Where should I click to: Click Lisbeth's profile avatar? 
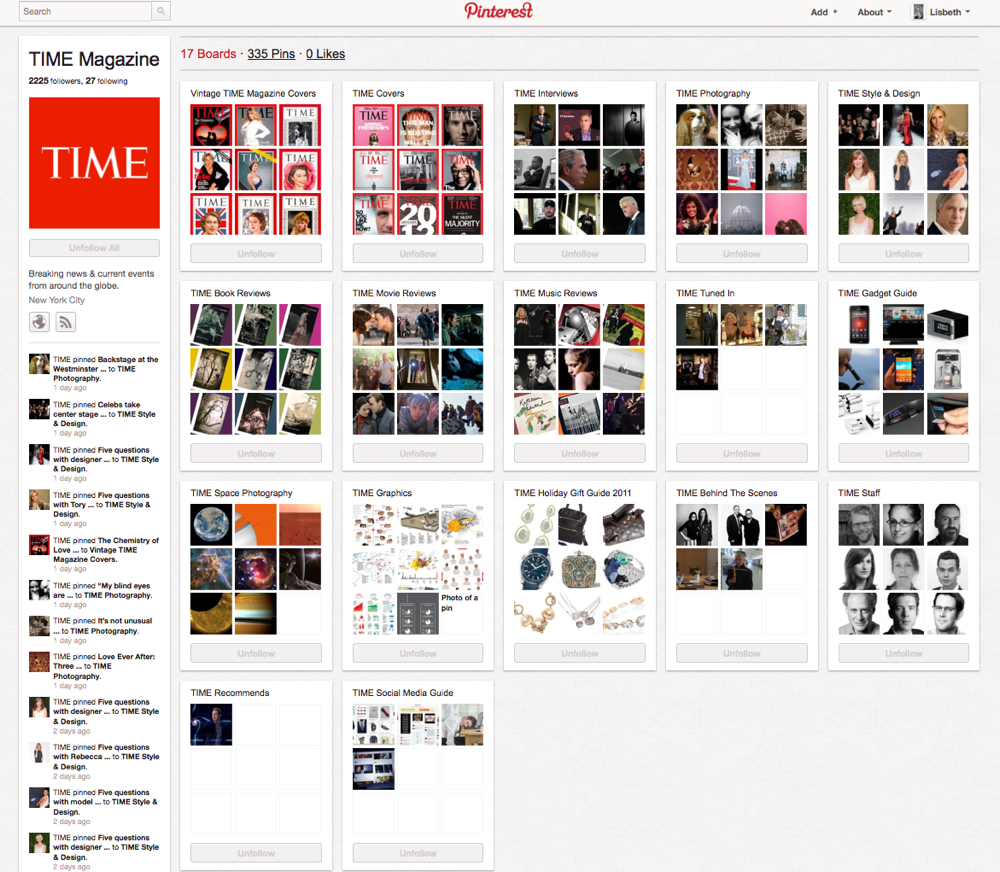(x=918, y=11)
